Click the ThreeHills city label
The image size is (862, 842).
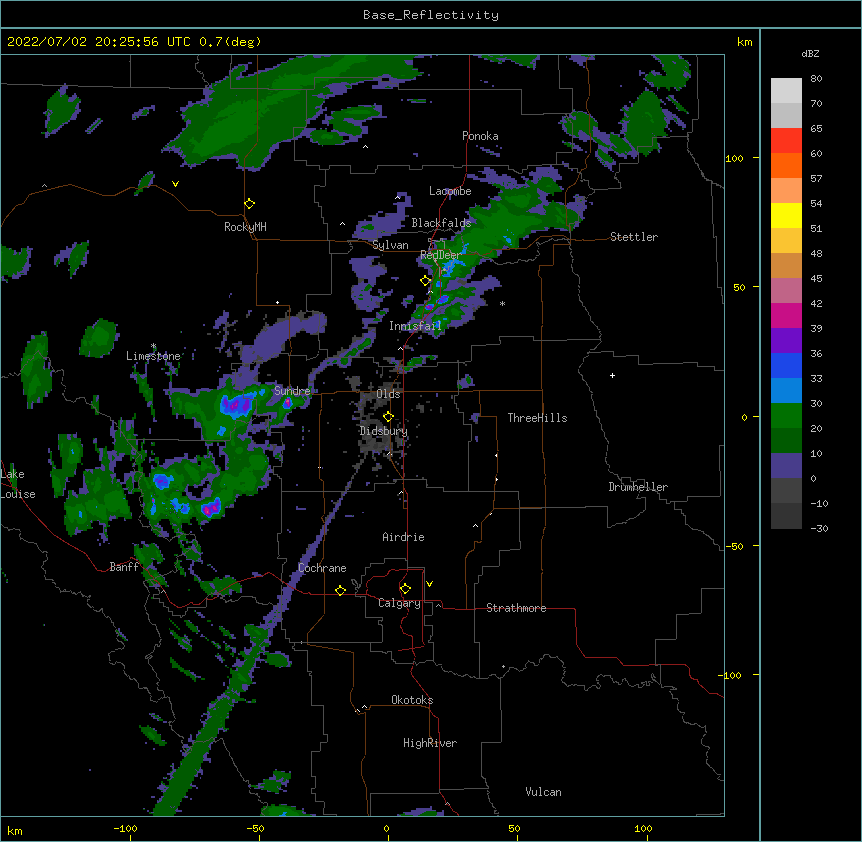(537, 418)
